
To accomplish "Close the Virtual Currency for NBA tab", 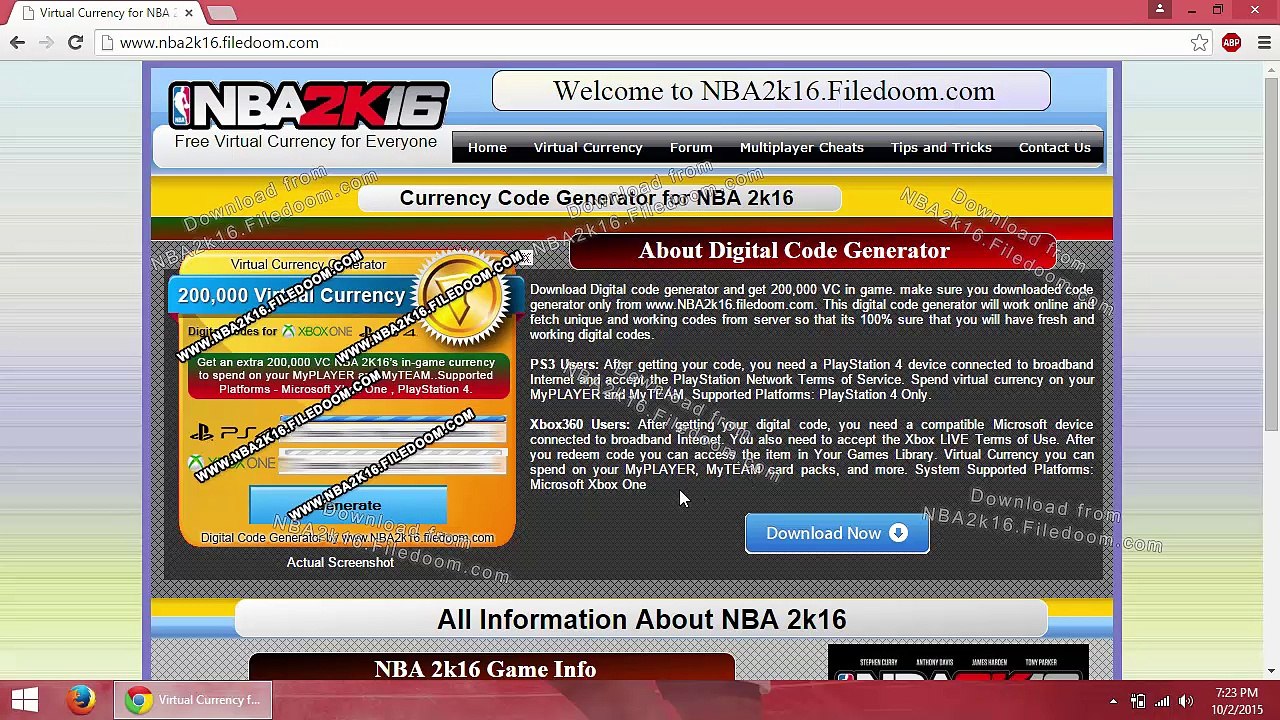I will pos(188,13).
